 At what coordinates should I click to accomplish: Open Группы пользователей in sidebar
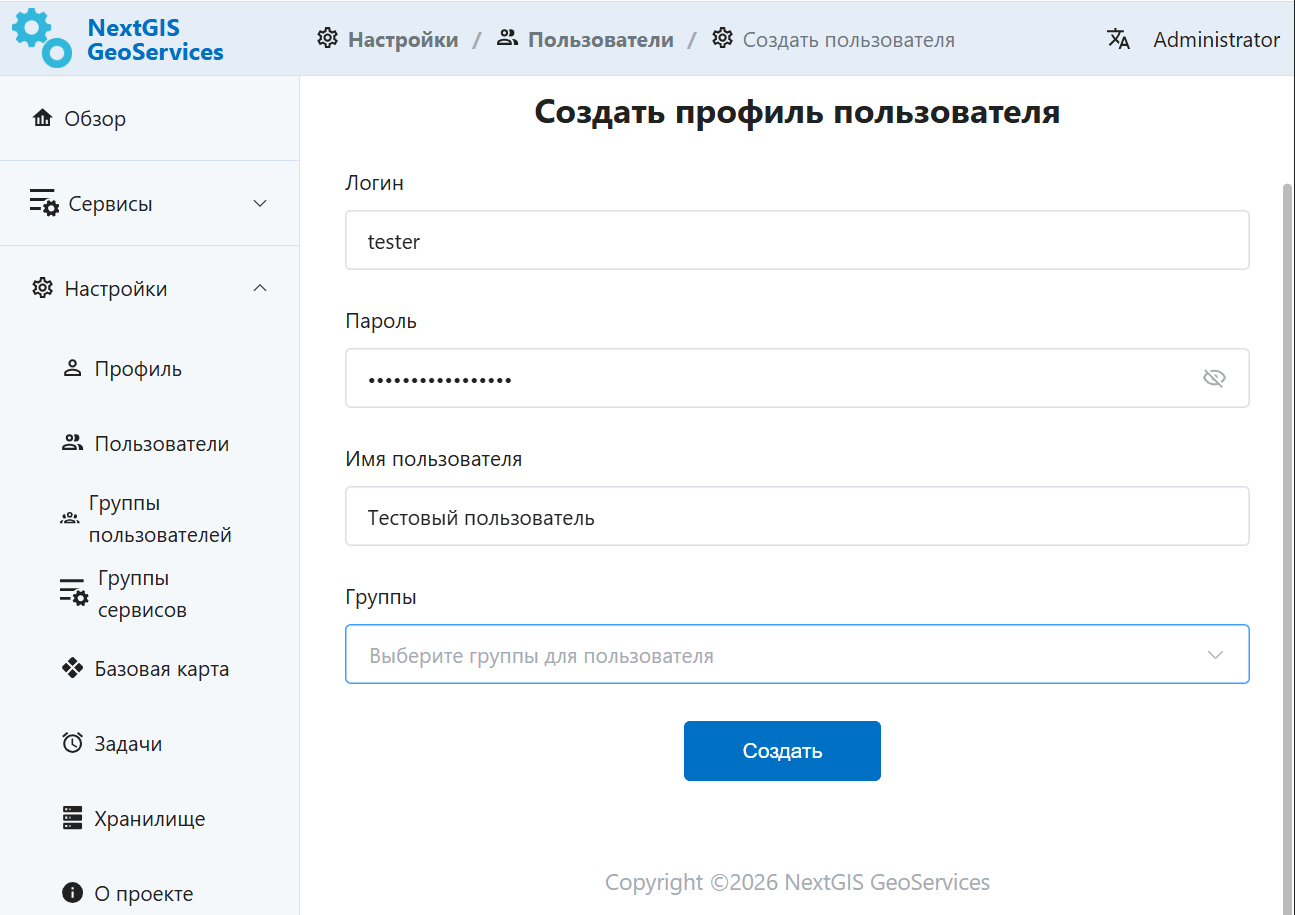coord(159,519)
